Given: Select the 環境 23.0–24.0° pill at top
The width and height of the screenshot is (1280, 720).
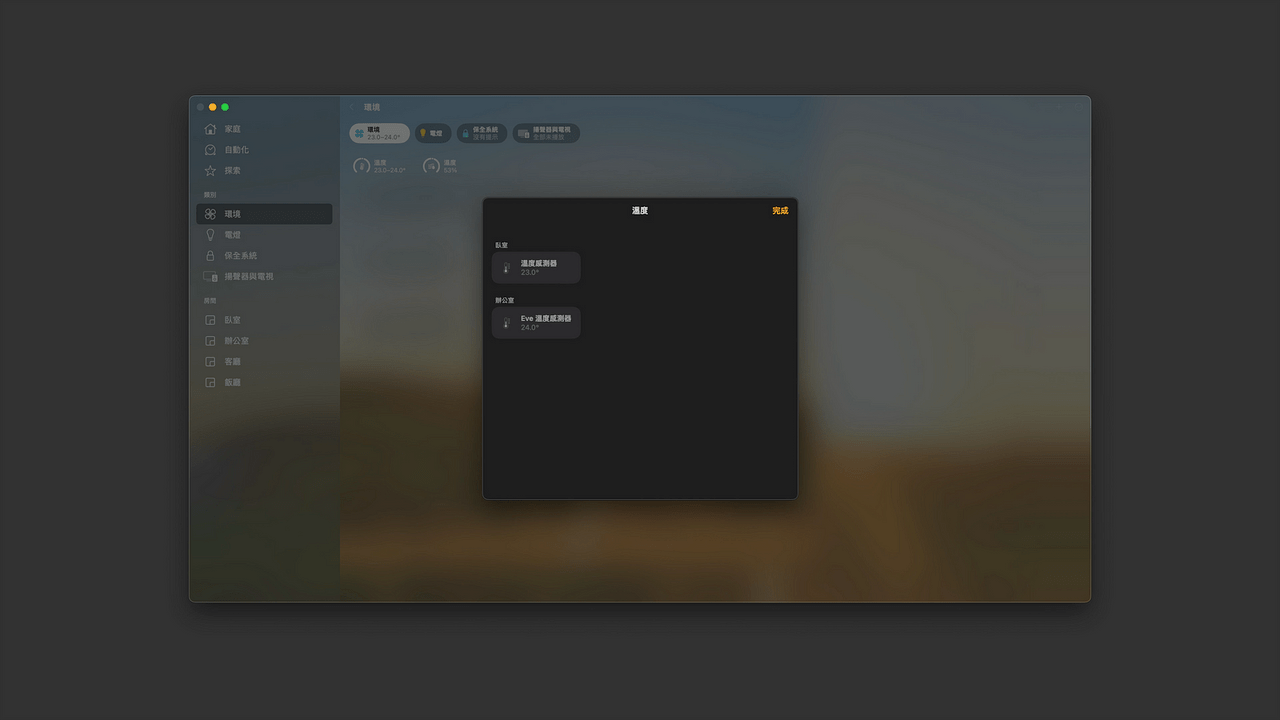Looking at the screenshot, I should click(379, 133).
